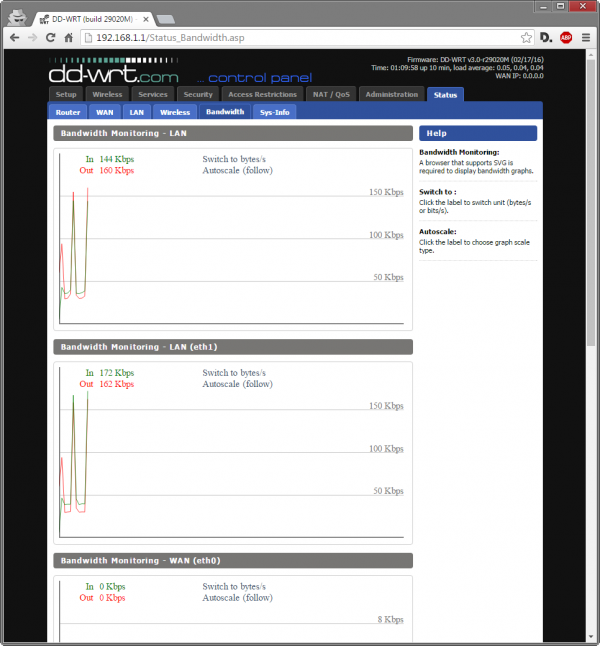This screenshot has height=646, width=600.
Task: Toggle Autoscale on LAN (eth1) graph
Action: pyautogui.click(x=237, y=384)
